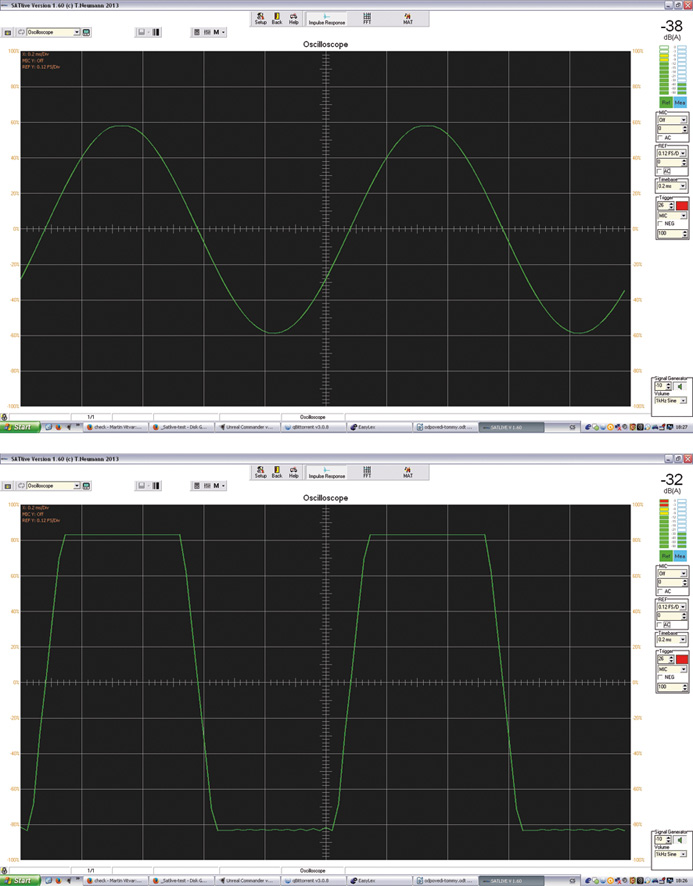The height and width of the screenshot is (886, 693).
Task: Click the calculator-like icon left of M in -38 dB(A) window
Action: (197, 32)
